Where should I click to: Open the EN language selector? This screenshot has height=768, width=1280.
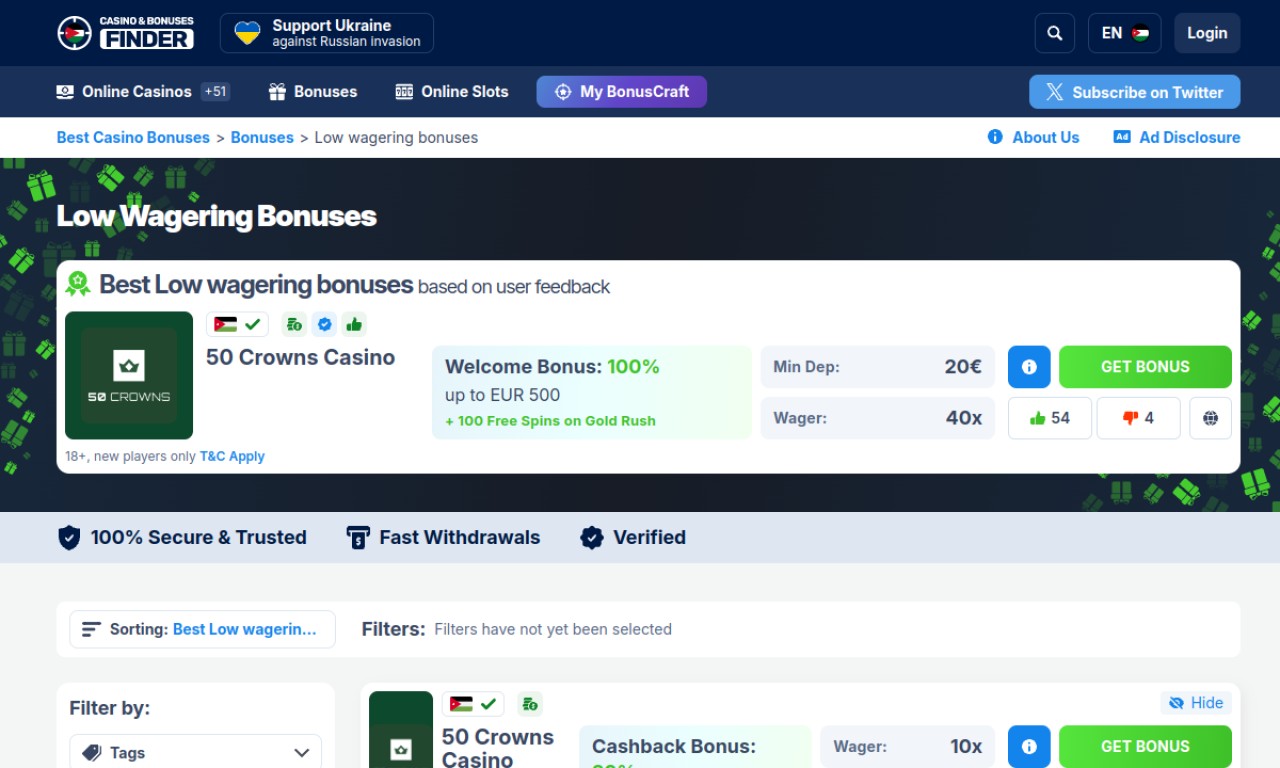tap(1125, 33)
